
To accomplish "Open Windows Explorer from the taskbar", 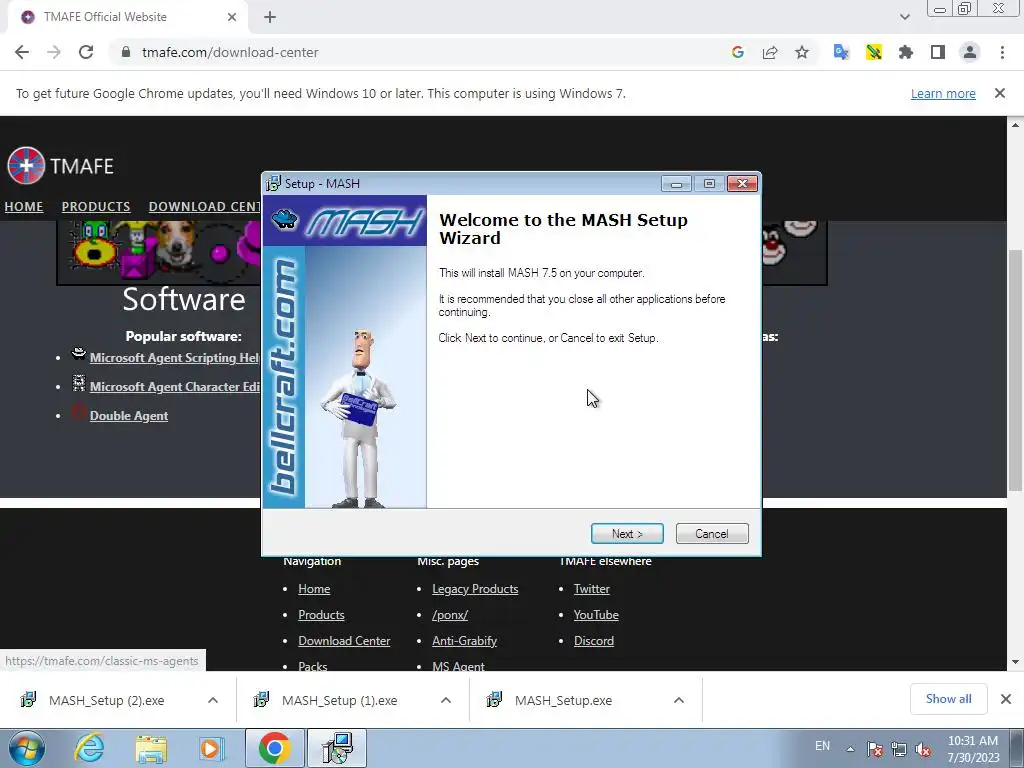I will click(x=151, y=748).
